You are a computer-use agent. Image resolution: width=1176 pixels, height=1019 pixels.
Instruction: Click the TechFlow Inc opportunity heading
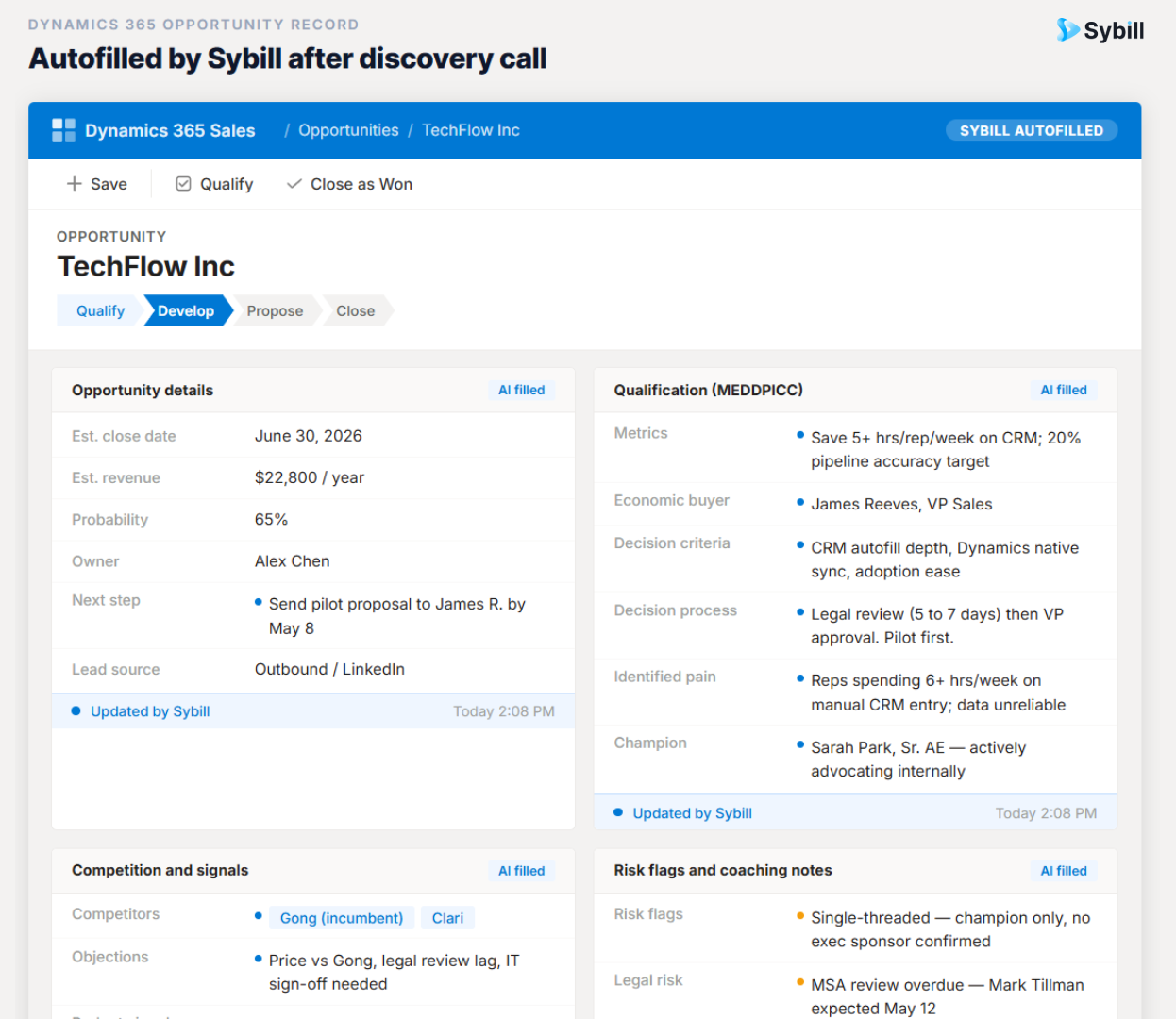pyautogui.click(x=145, y=266)
